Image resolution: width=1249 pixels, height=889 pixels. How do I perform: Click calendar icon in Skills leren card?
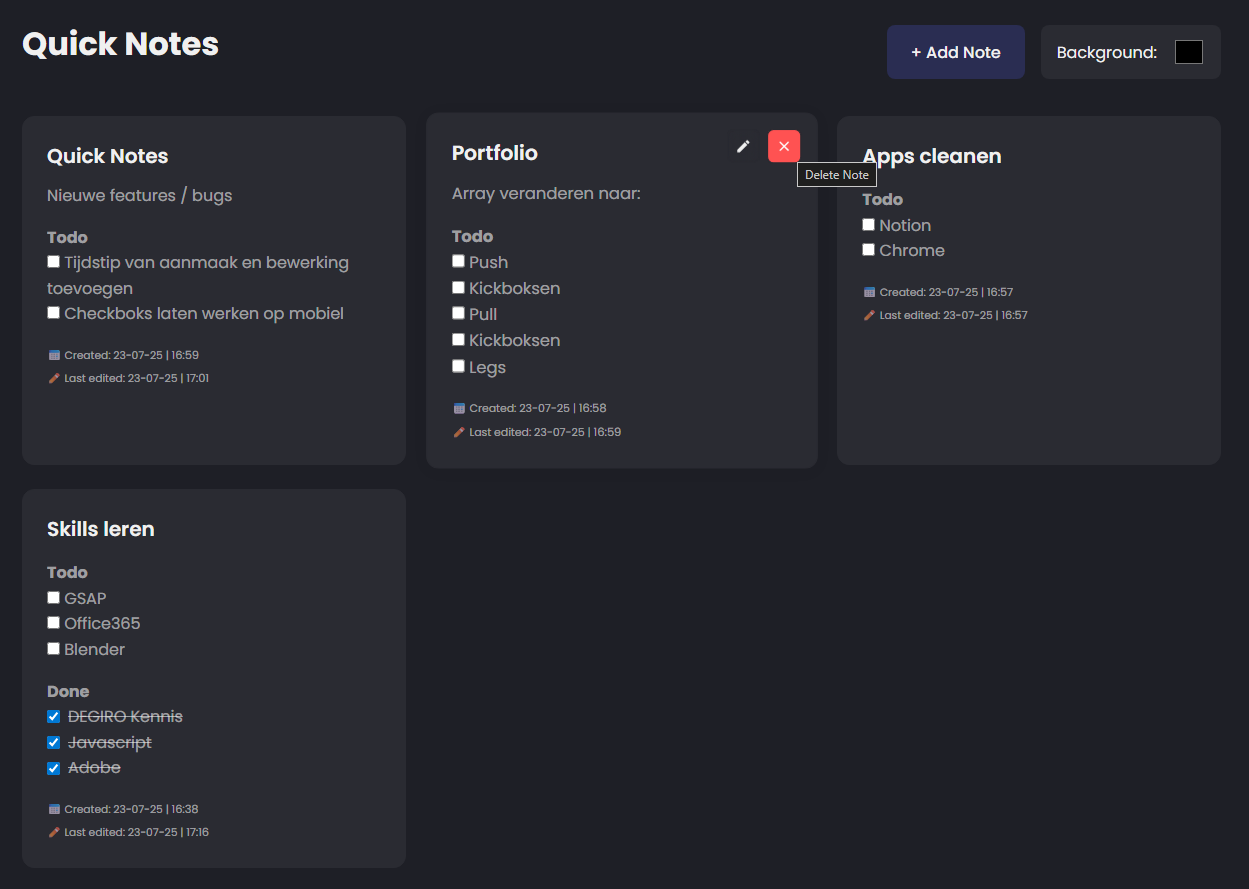(54, 809)
